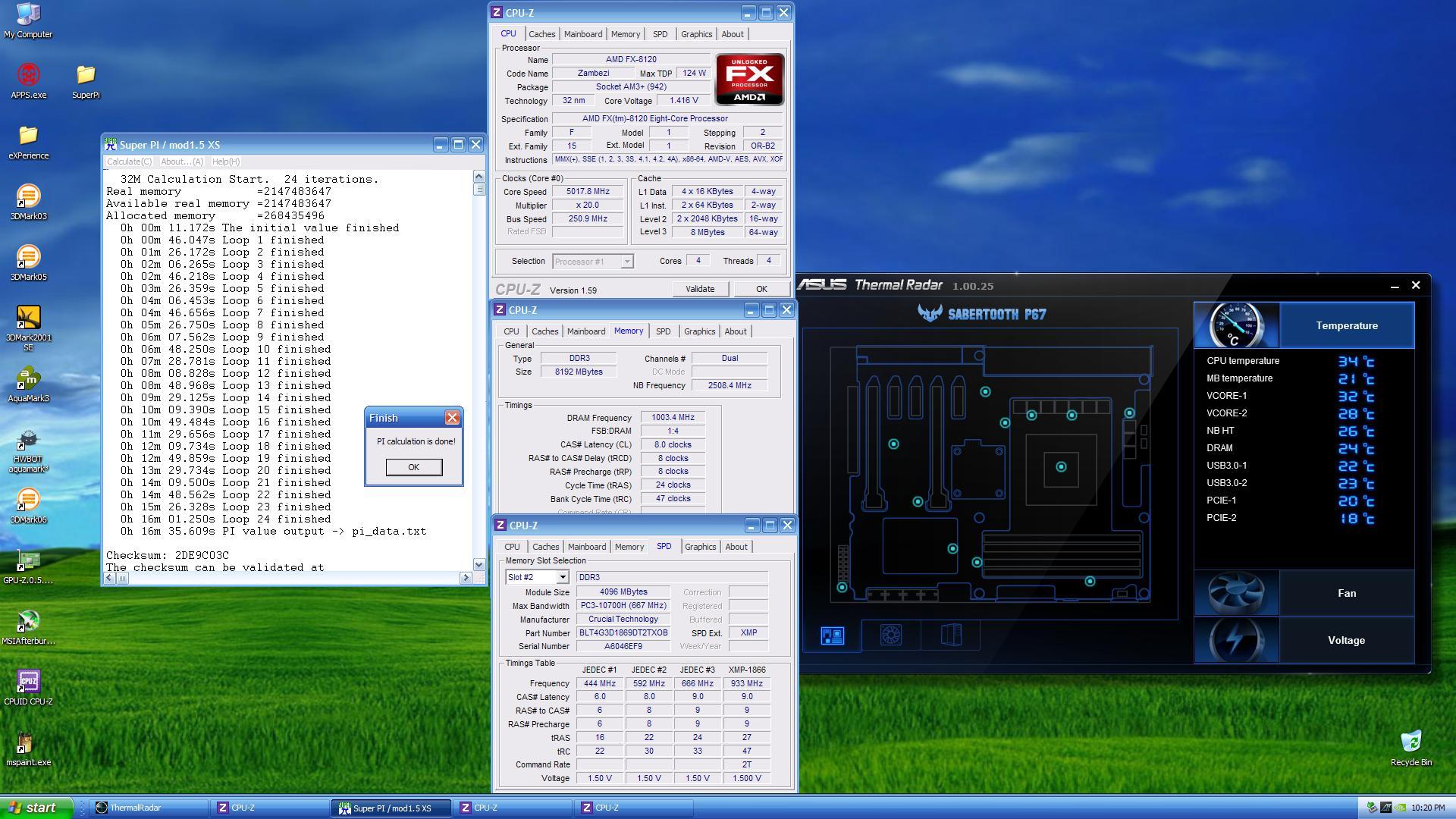This screenshot has width=1456, height=819.
Task: Launch MSI Afterburner desktop icon
Action: 28,627
